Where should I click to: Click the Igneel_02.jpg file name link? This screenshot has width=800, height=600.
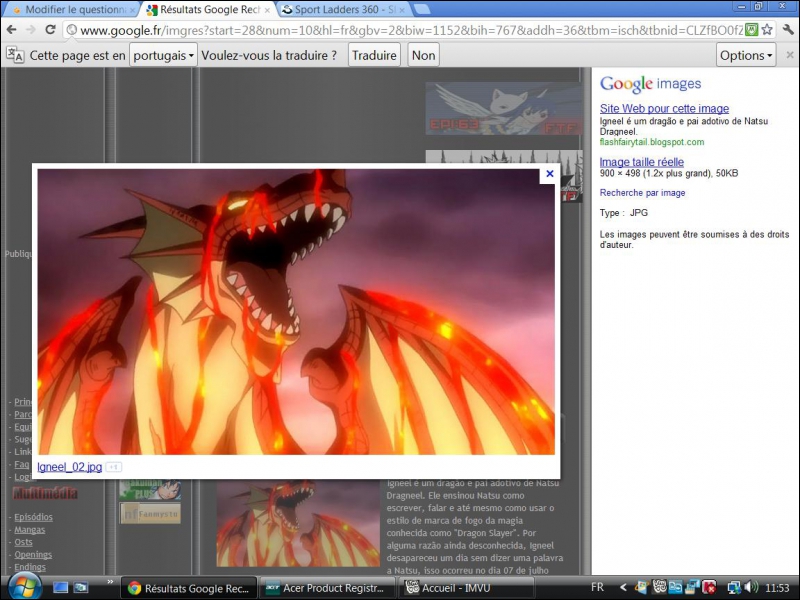69,467
